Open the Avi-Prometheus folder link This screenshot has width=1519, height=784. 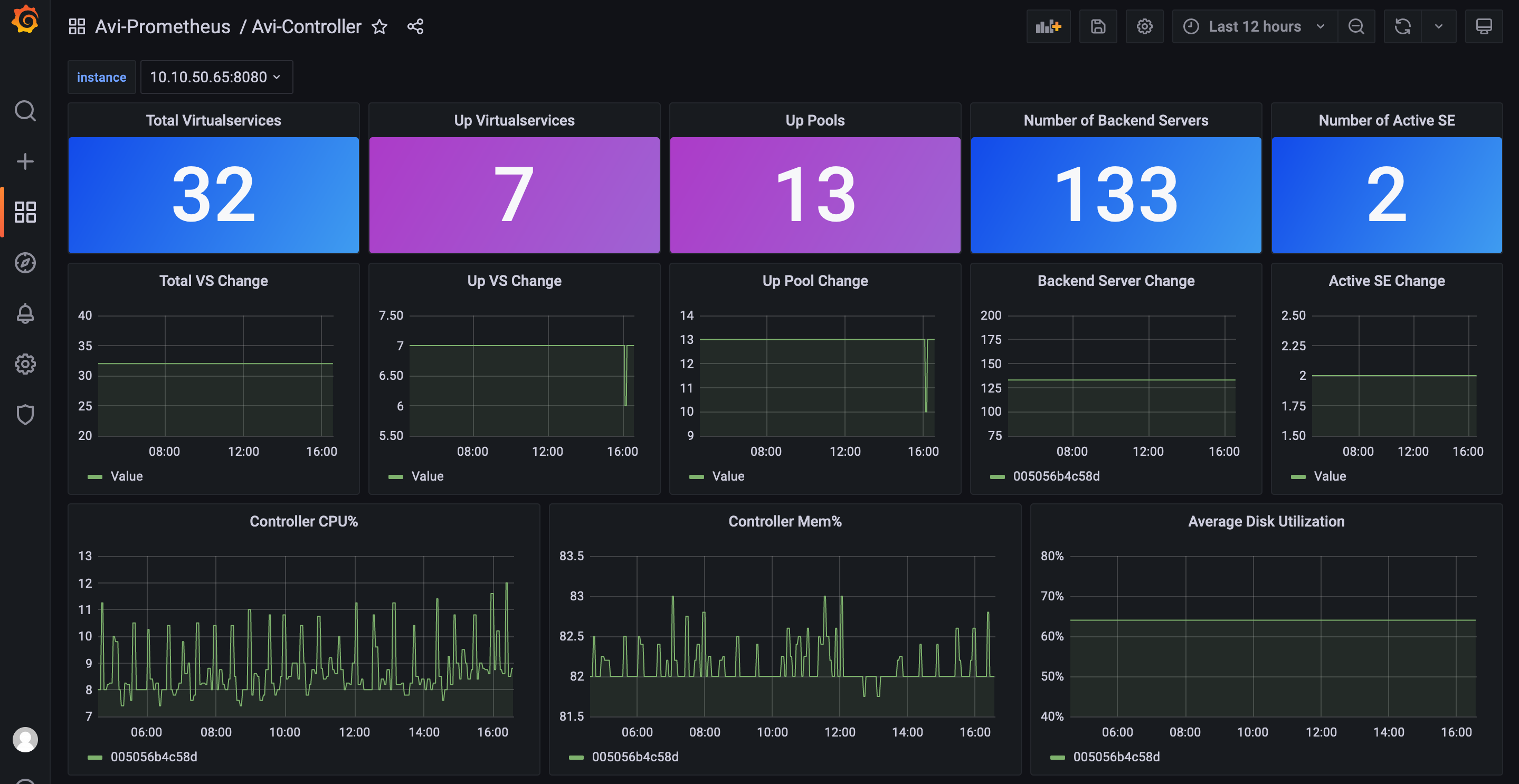click(x=163, y=26)
